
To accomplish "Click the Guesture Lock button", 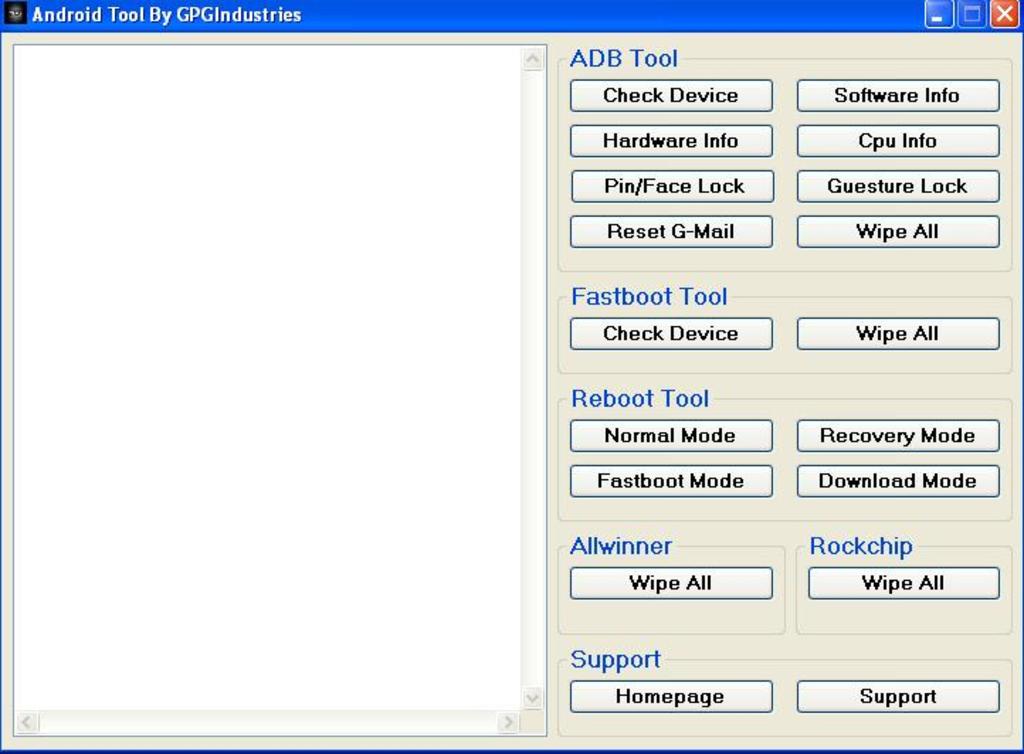I will tap(898, 186).
